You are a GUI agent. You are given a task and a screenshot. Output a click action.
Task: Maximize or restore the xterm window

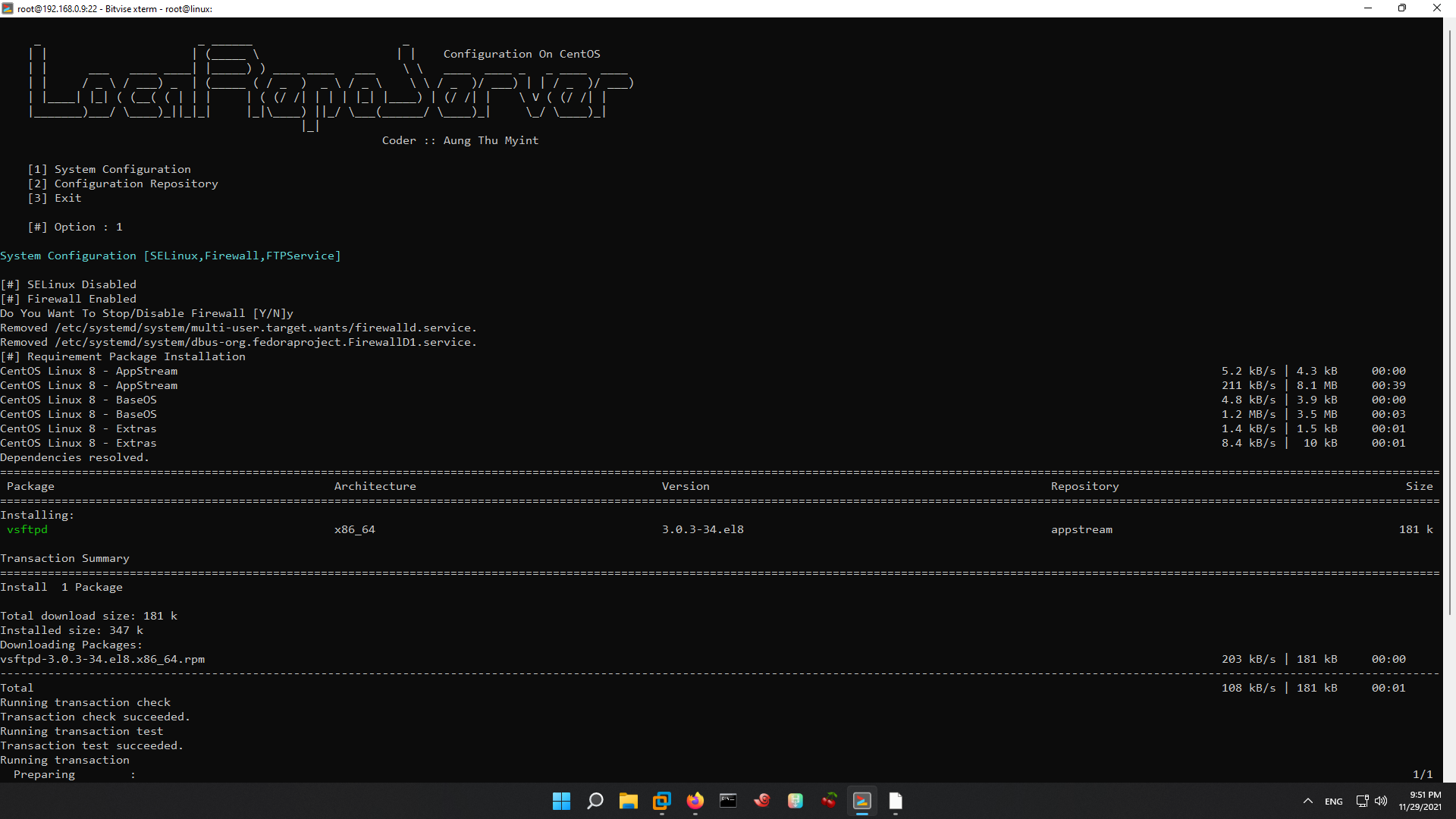(1402, 8)
